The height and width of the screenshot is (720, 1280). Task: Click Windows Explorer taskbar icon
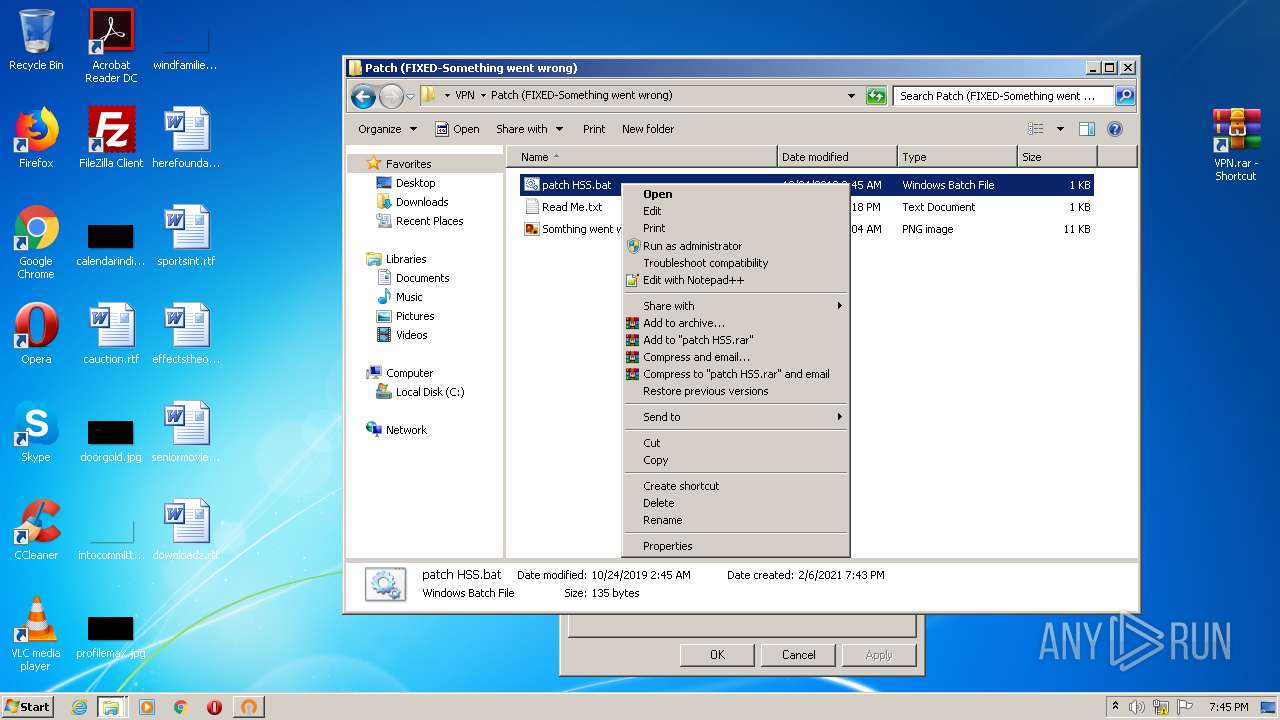pyautogui.click(x=111, y=707)
